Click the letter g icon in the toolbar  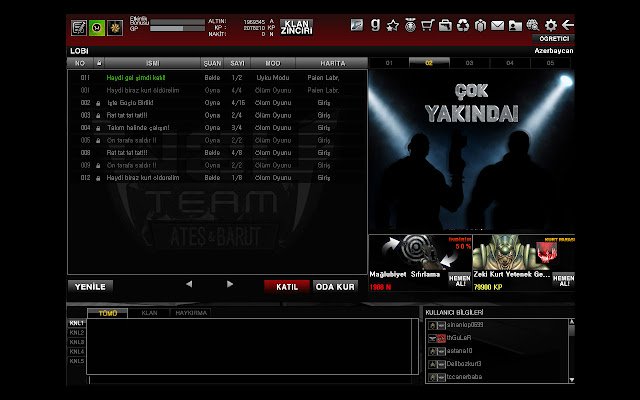(375, 25)
